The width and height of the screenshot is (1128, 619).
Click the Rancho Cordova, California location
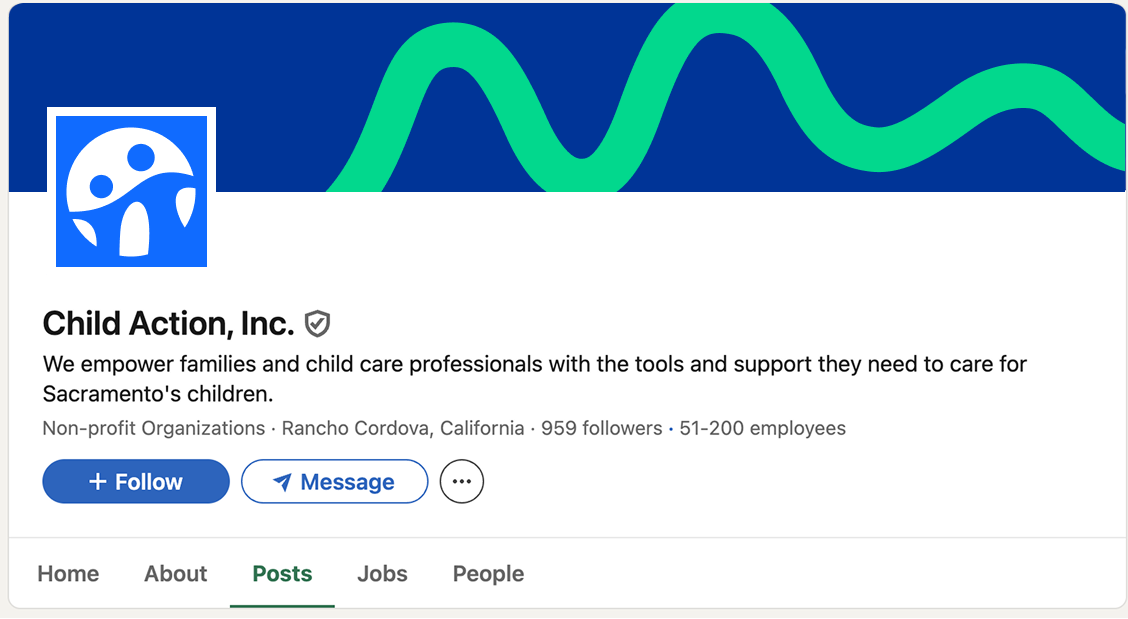tap(403, 429)
